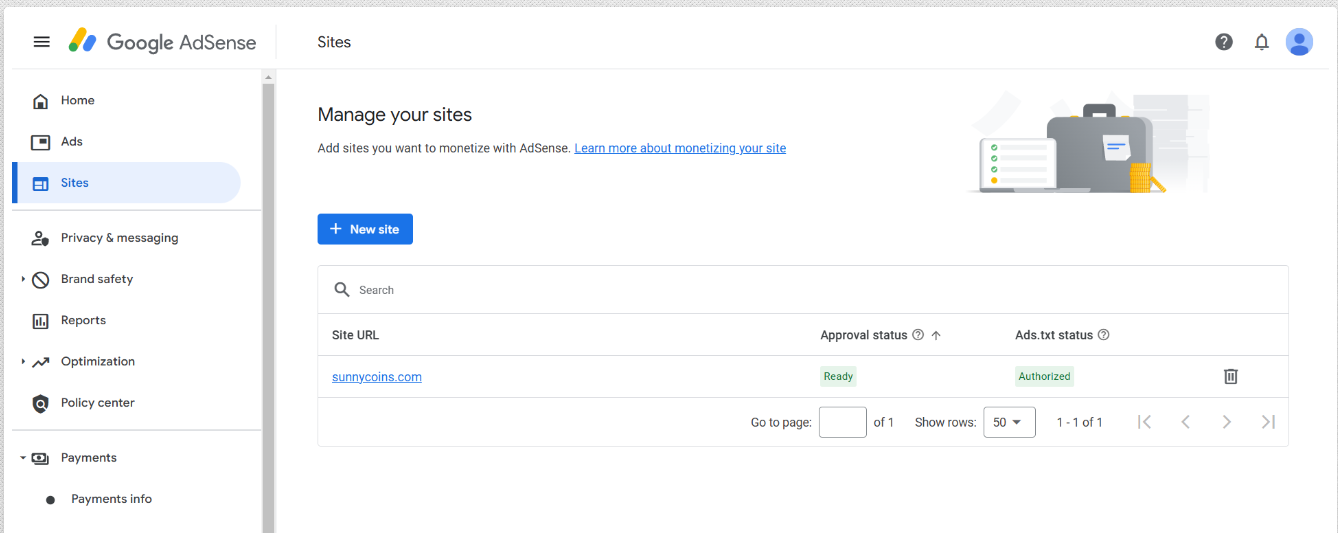Click the Payments money icon
The image size is (1338, 533).
40,458
